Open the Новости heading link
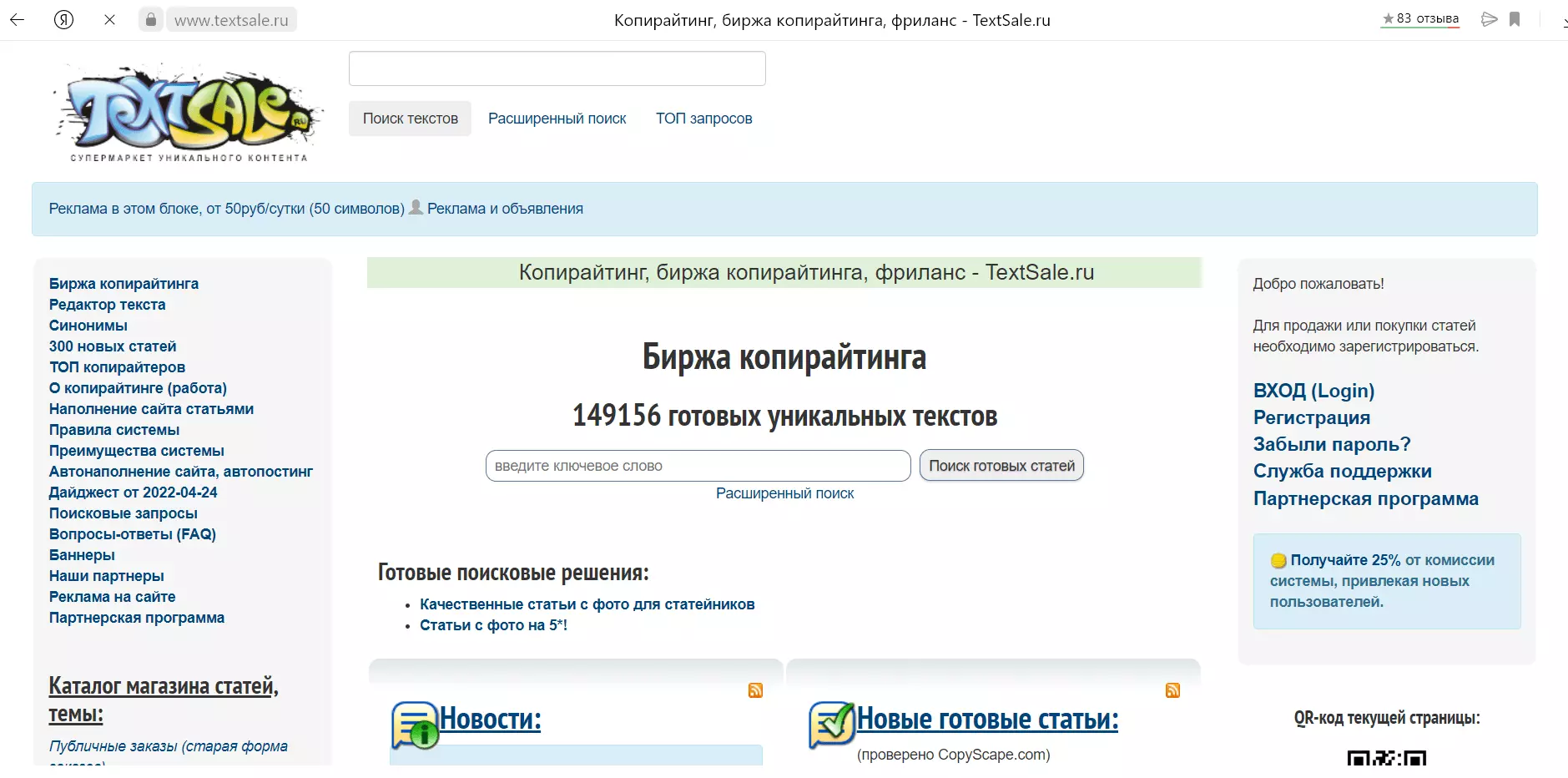Screen dimensions: 1568x778 pos(491,719)
